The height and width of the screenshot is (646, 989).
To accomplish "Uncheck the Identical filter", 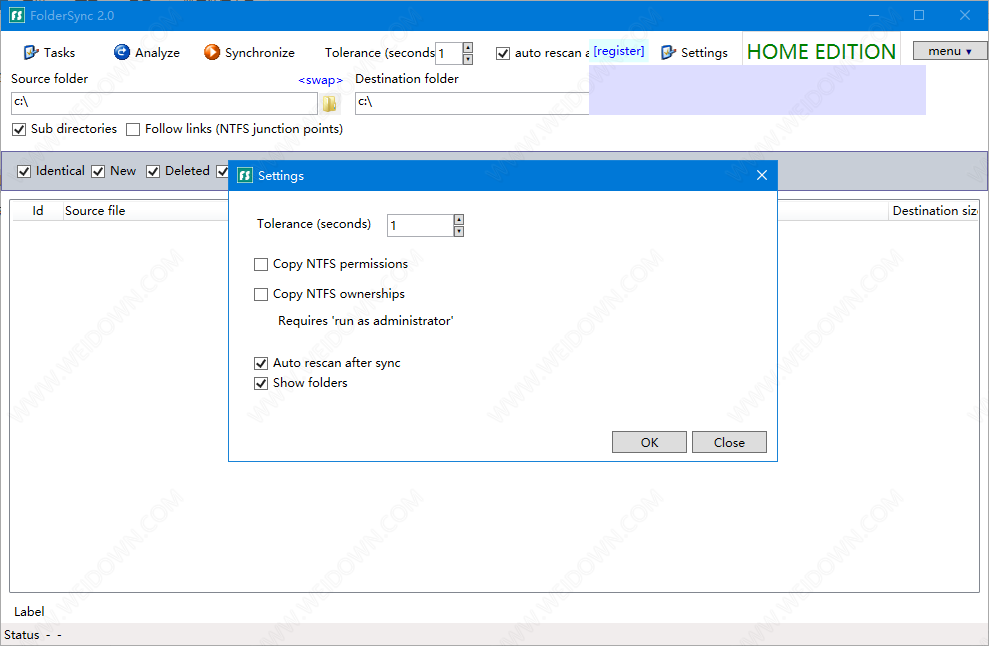I will 24,171.
